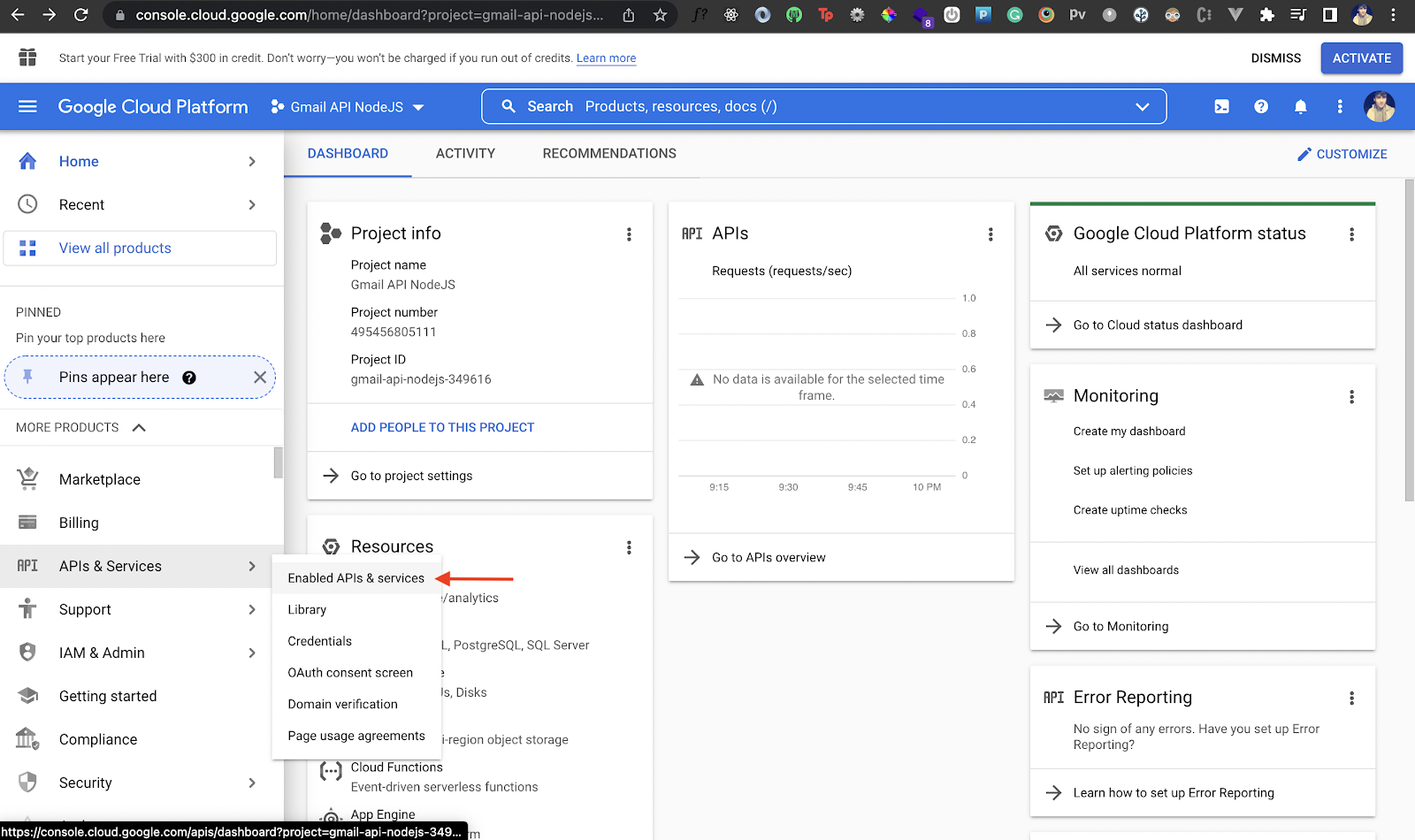This screenshot has height=840, width=1415.
Task: Click the Security shield icon
Action: click(x=27, y=783)
